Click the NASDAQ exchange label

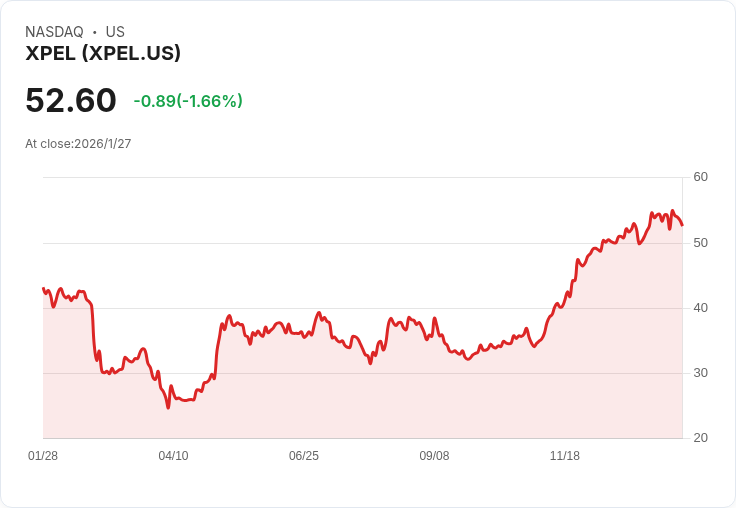[x=54, y=32]
